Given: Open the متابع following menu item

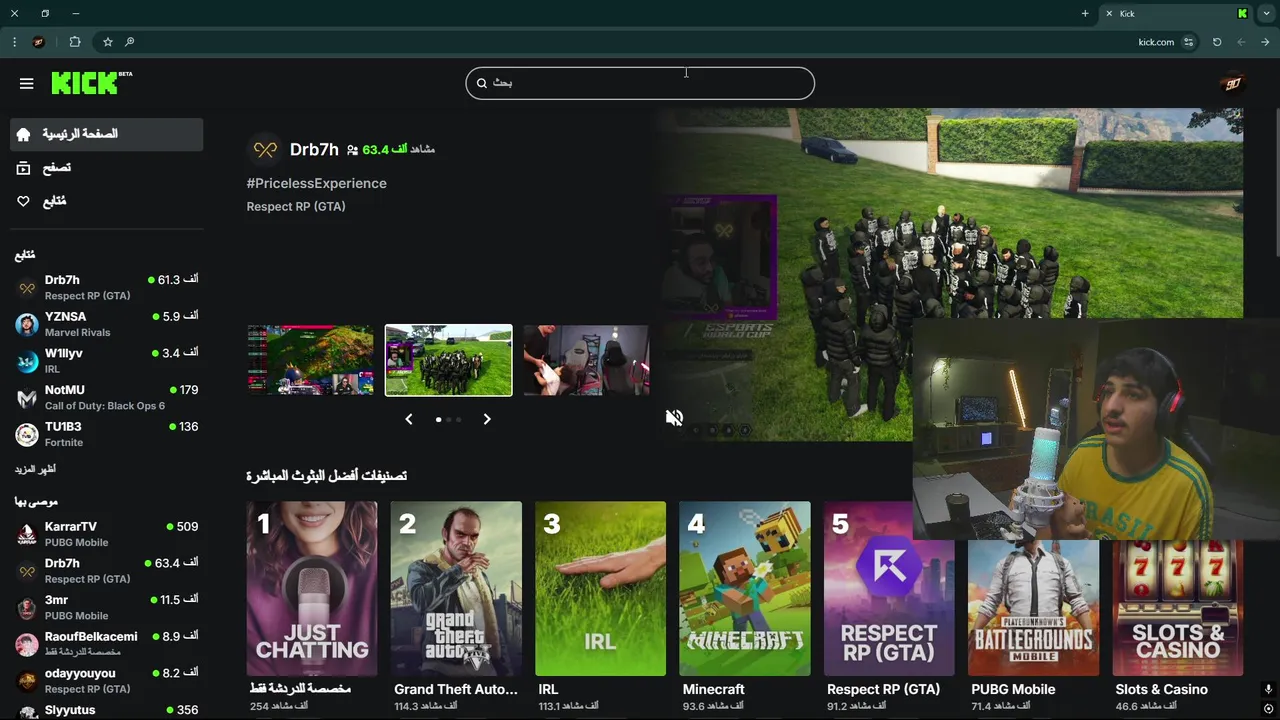Looking at the screenshot, I should [x=106, y=201].
